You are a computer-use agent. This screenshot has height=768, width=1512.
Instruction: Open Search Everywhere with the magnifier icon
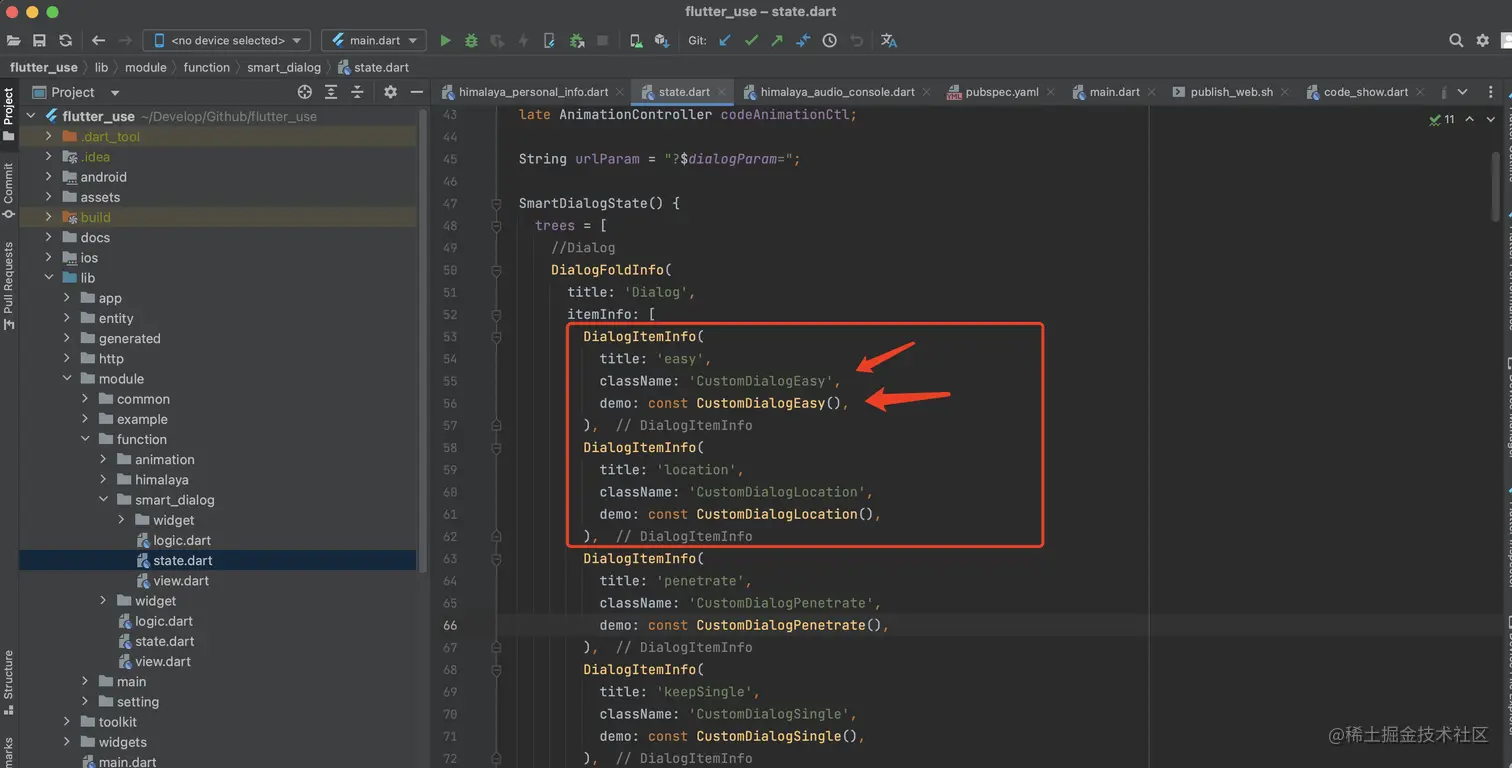point(1456,40)
